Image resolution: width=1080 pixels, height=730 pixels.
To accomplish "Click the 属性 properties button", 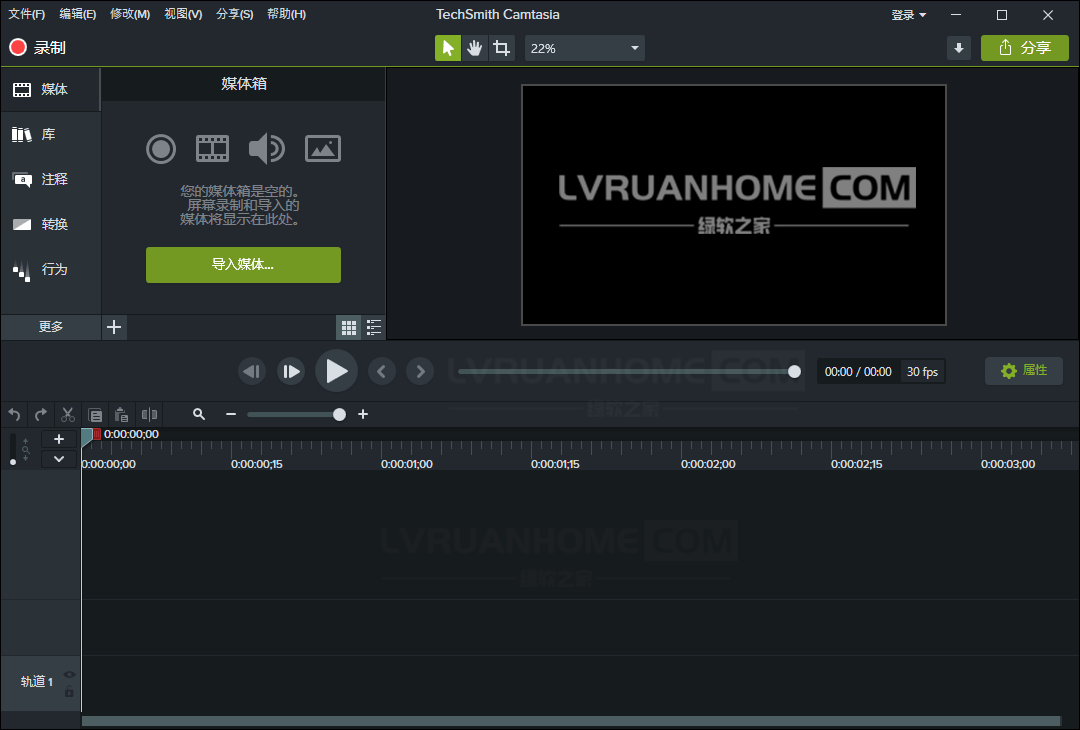I will (1023, 371).
